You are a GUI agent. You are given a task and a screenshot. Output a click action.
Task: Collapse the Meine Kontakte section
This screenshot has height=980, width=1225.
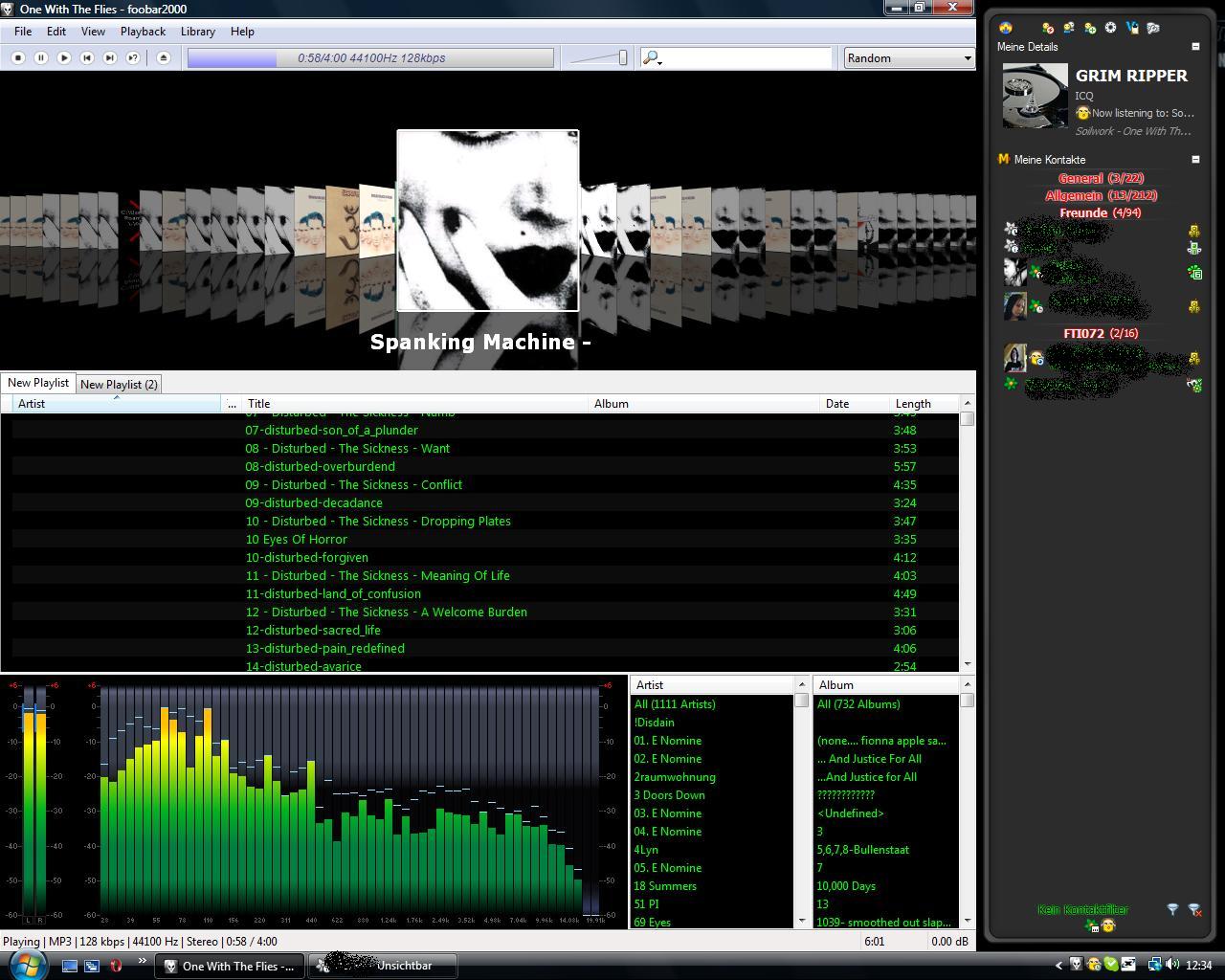1195,159
